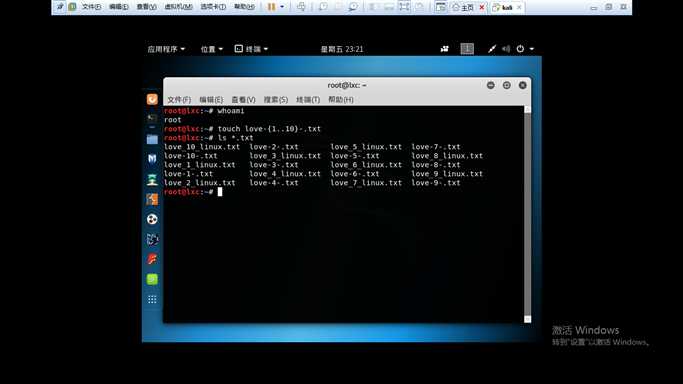Expand the Applications (应用程序) menu
This screenshot has width=683, height=384.
pos(166,49)
